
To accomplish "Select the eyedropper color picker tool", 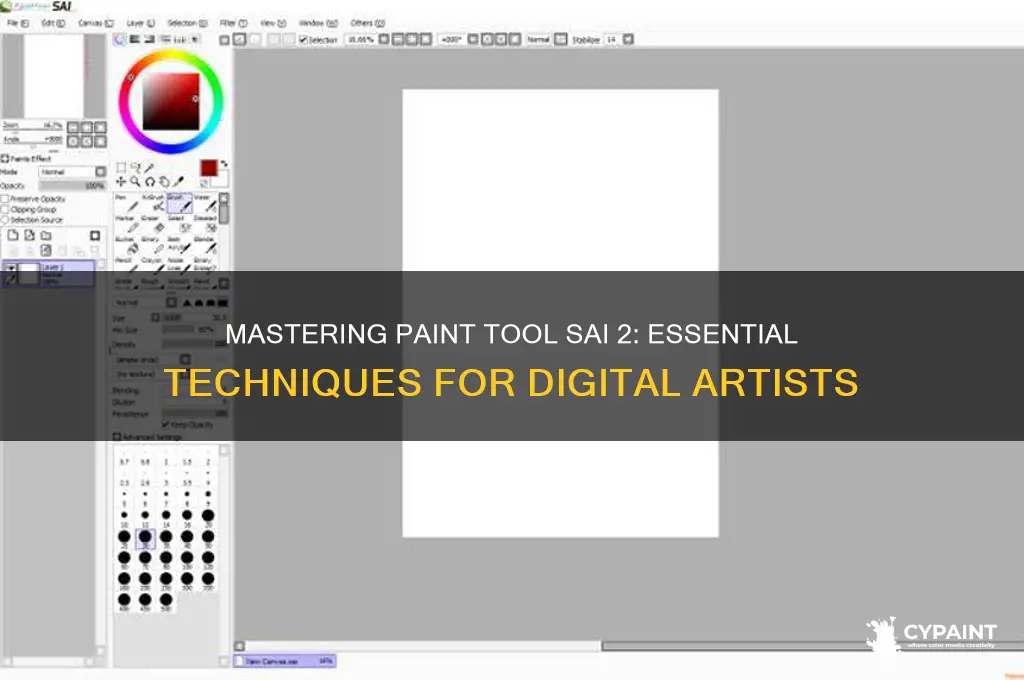I will (178, 182).
